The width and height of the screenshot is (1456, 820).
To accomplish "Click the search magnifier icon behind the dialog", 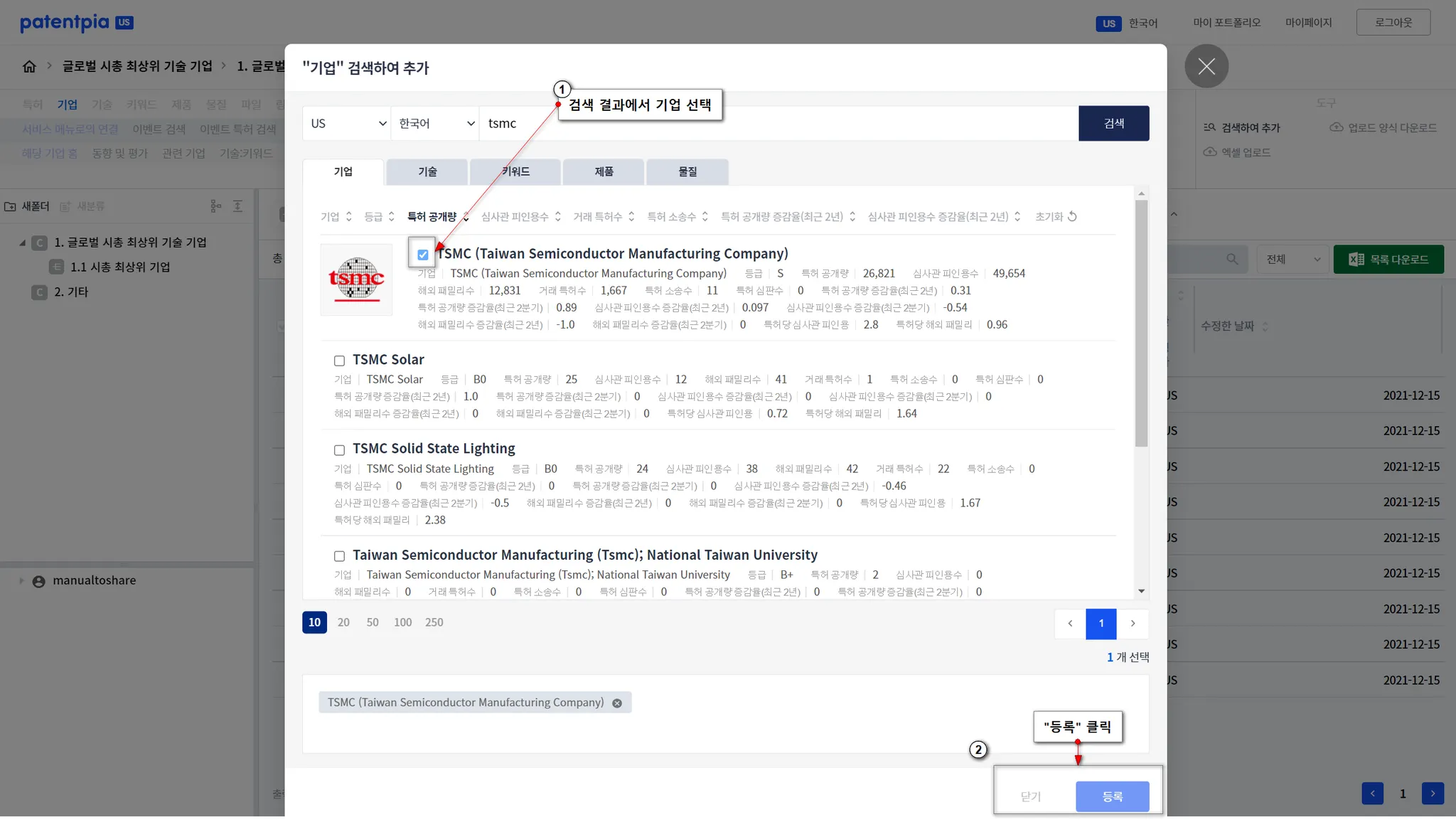I will point(1232,260).
